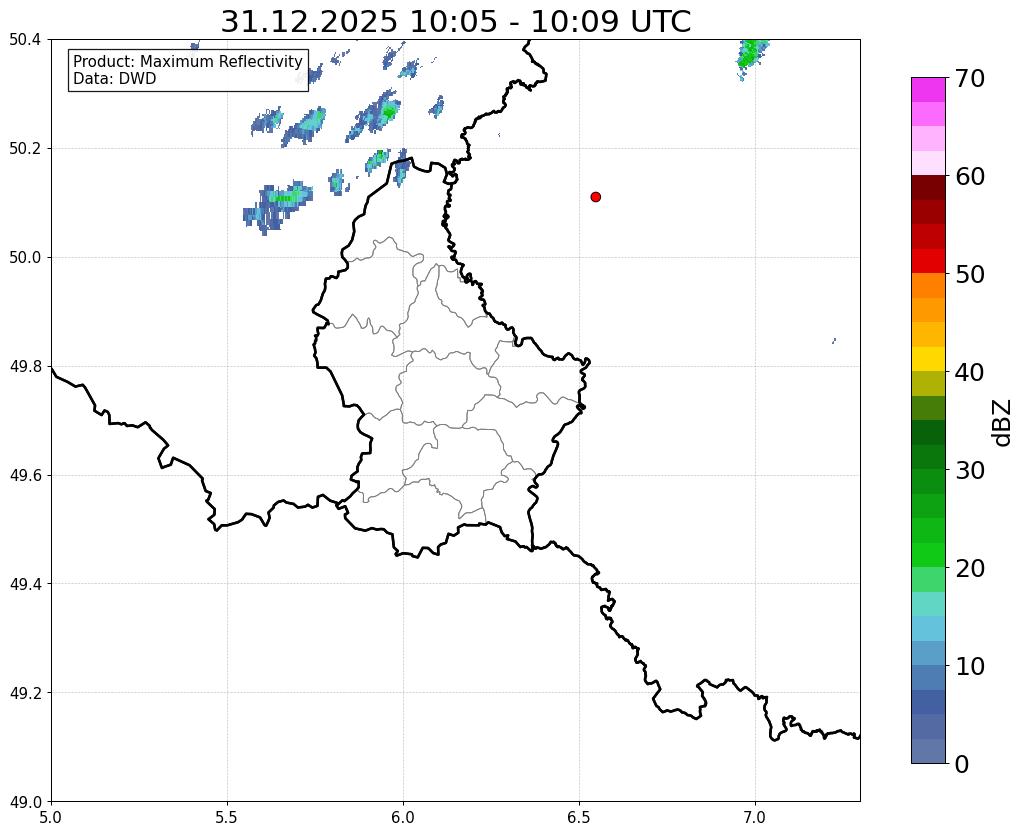Click the longitude axis label "7.0"
Screen dimensions: 1023x834
[x=756, y=817]
